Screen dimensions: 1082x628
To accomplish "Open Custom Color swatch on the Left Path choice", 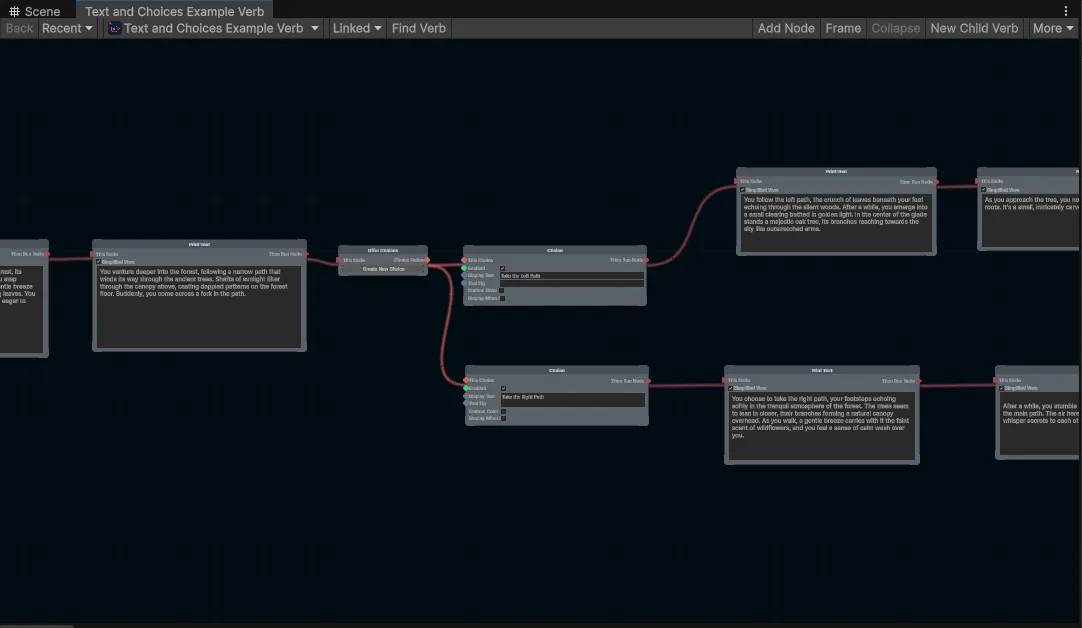I will click(502, 291).
